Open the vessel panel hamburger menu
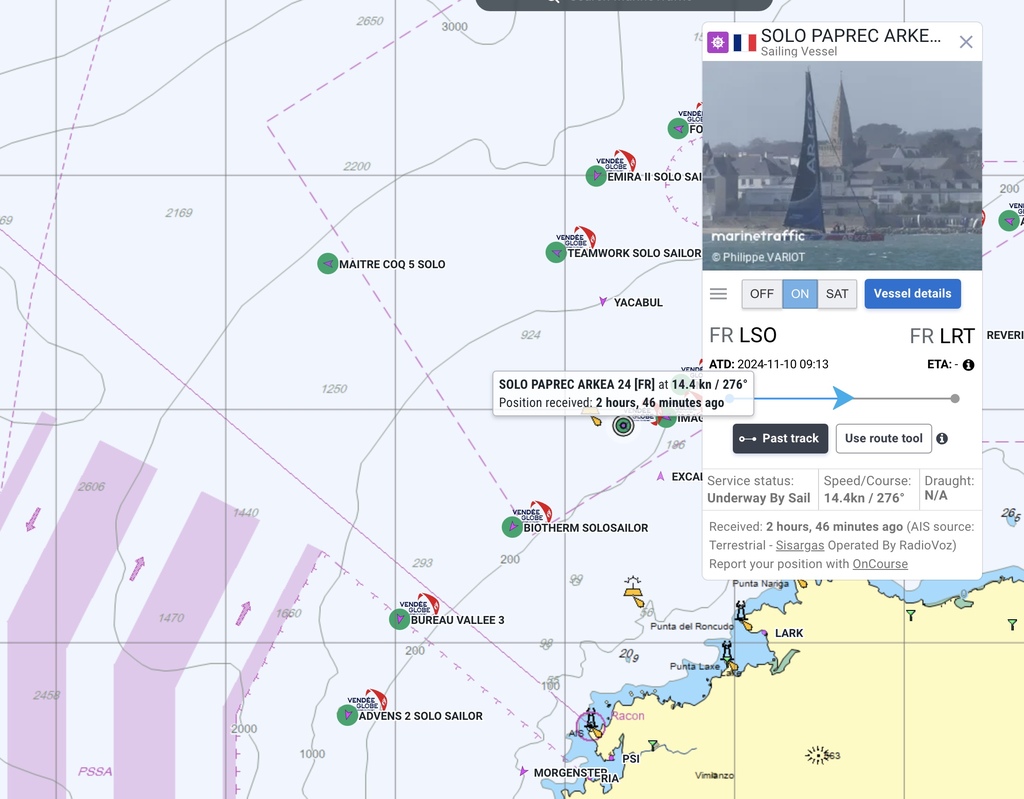Viewport: 1024px width, 799px height. tap(718, 294)
